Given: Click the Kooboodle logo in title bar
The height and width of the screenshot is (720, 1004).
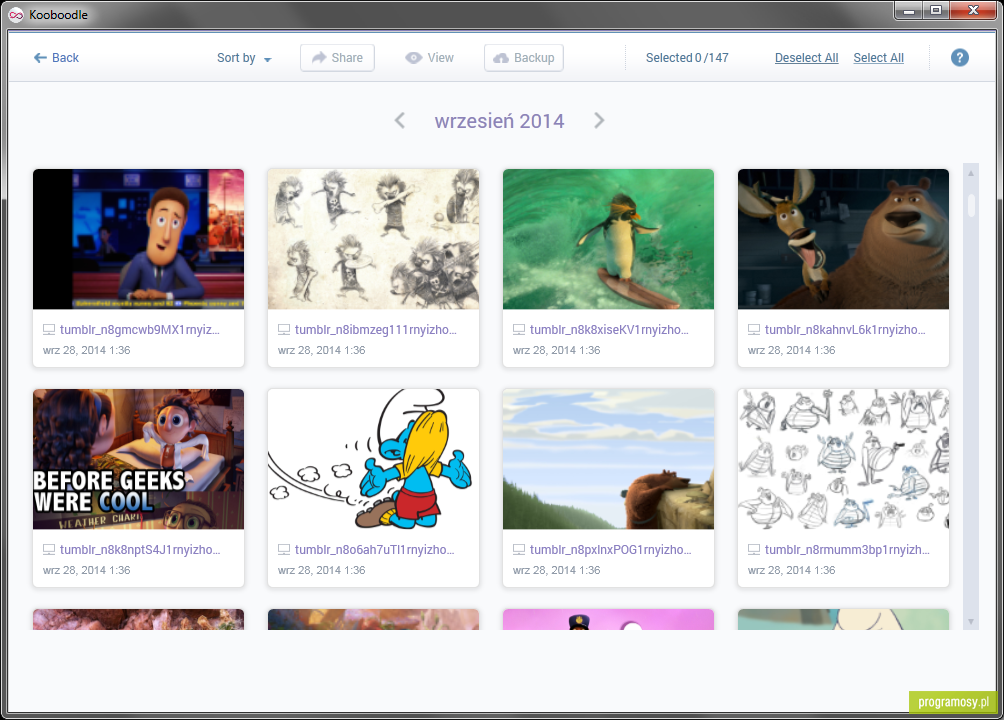Looking at the screenshot, I should (16, 15).
